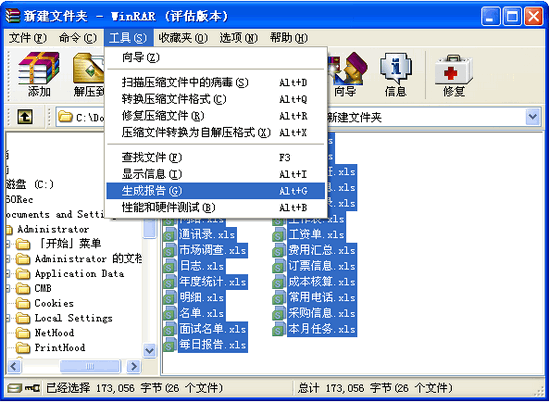Choose 性能和硬件测试(B) menu item
This screenshot has width=549, height=403.
click(216, 208)
